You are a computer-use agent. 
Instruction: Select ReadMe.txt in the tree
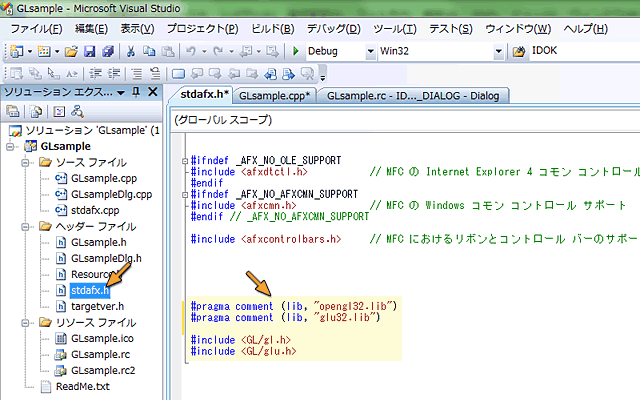coord(82,387)
